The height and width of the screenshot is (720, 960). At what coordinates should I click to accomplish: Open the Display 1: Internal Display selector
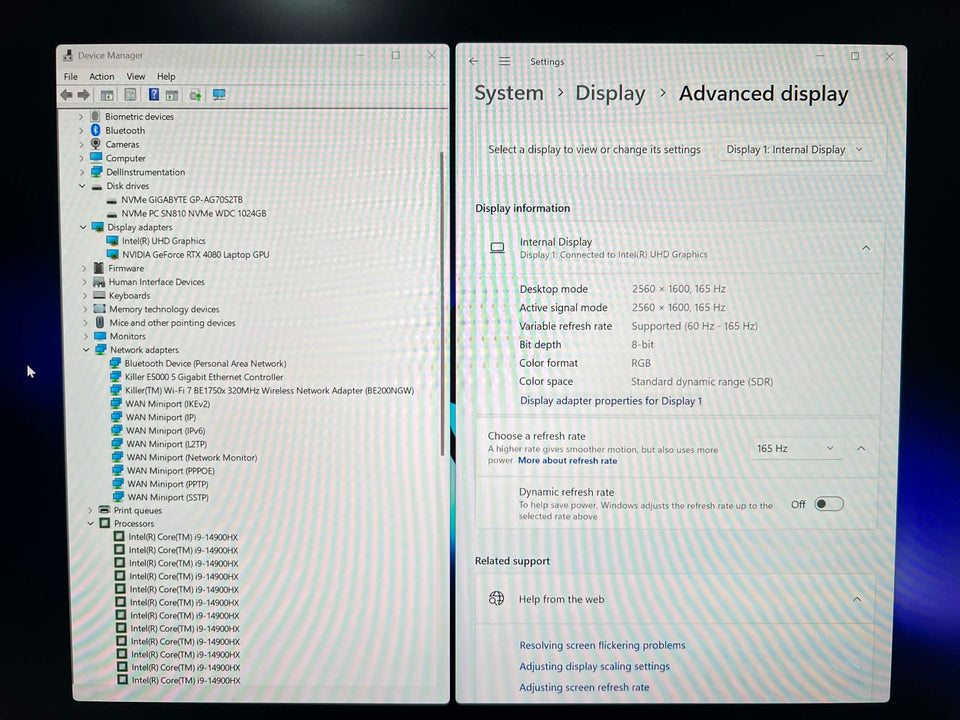[x=795, y=150]
